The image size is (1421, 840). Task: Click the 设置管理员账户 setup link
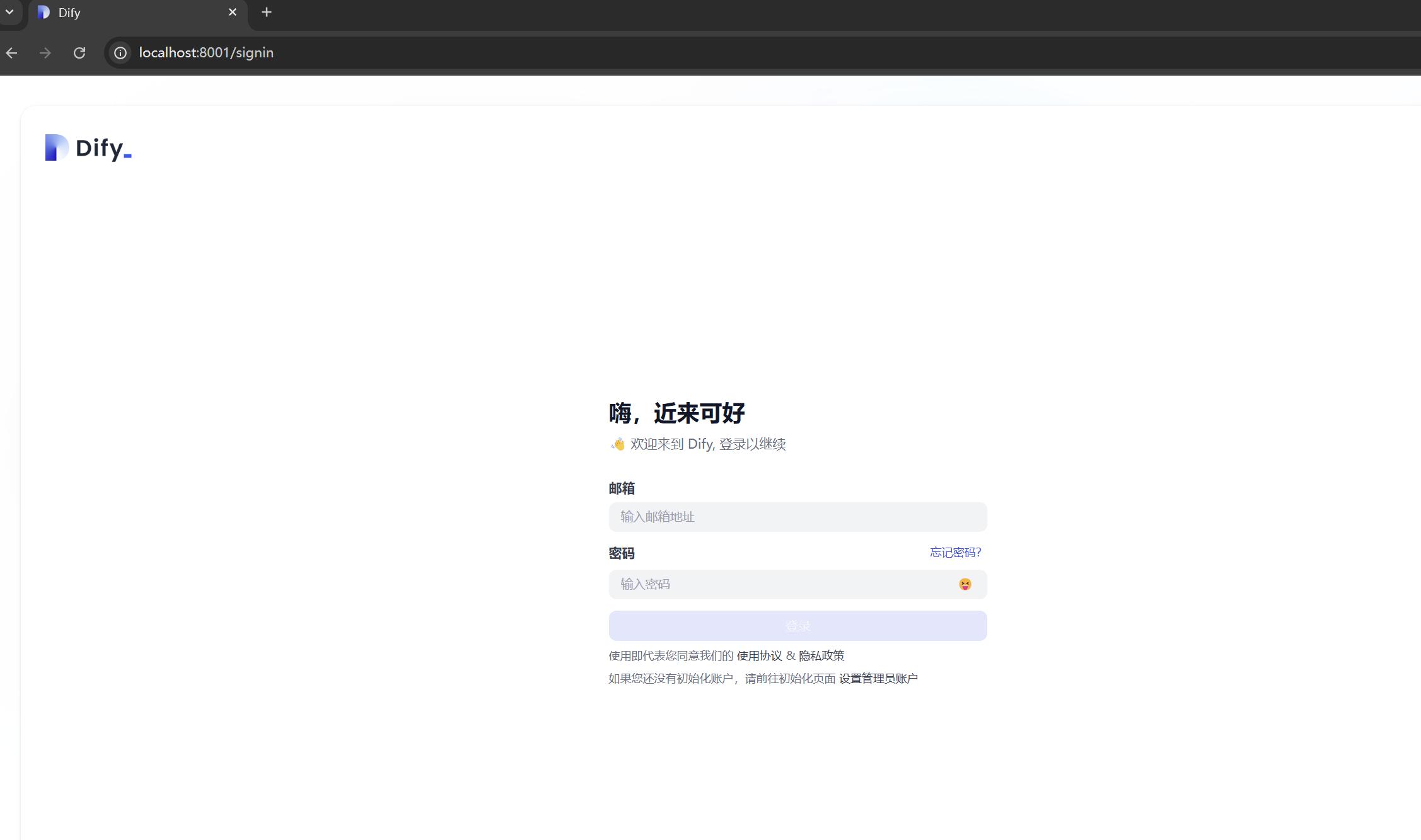point(878,679)
